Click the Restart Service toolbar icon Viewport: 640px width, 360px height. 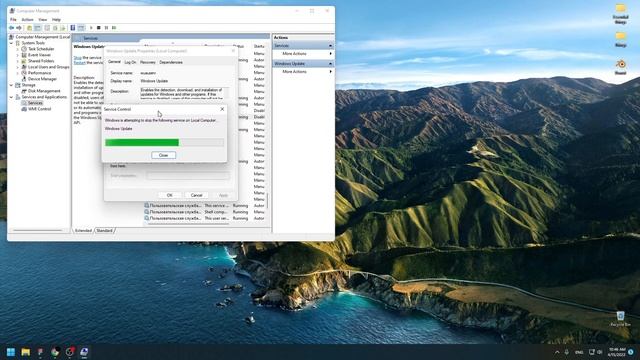[x=114, y=28]
